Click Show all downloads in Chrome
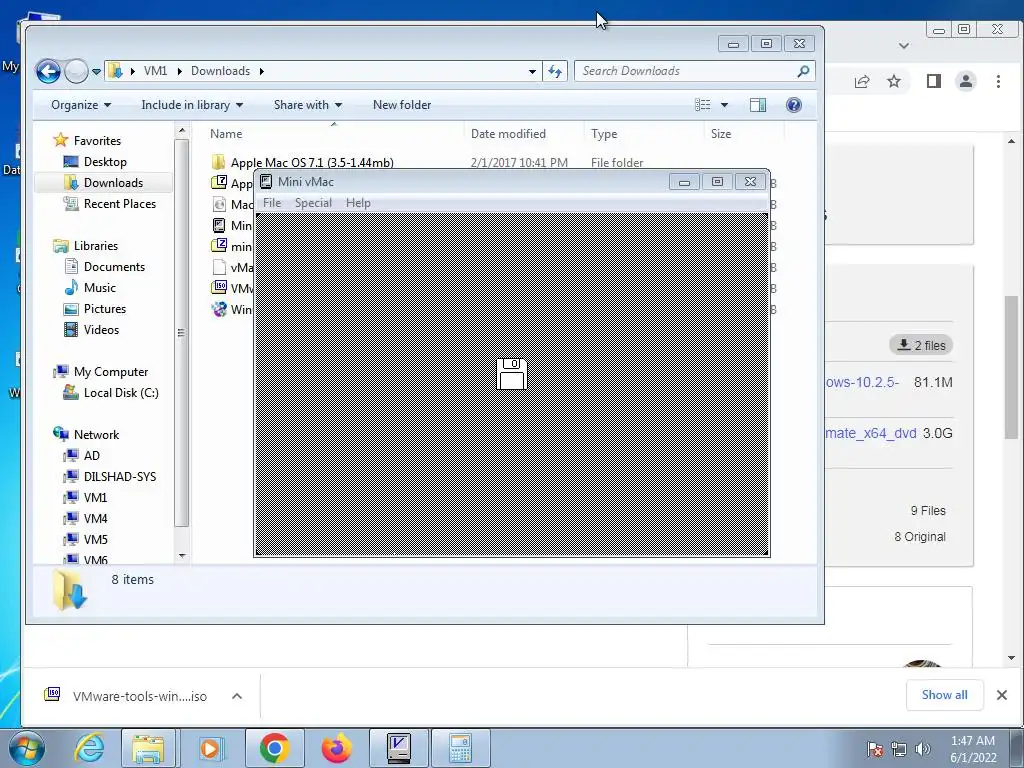The image size is (1024, 768). 944,695
